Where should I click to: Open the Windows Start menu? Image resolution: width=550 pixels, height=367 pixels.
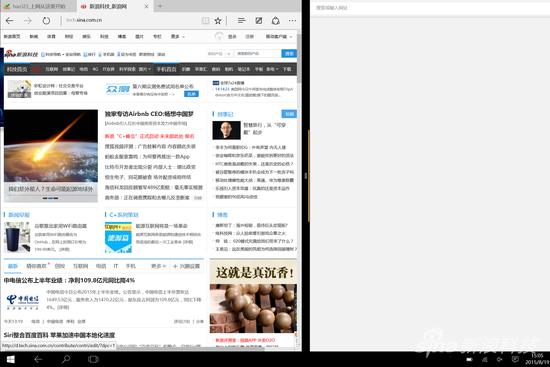pyautogui.click(x=11, y=359)
